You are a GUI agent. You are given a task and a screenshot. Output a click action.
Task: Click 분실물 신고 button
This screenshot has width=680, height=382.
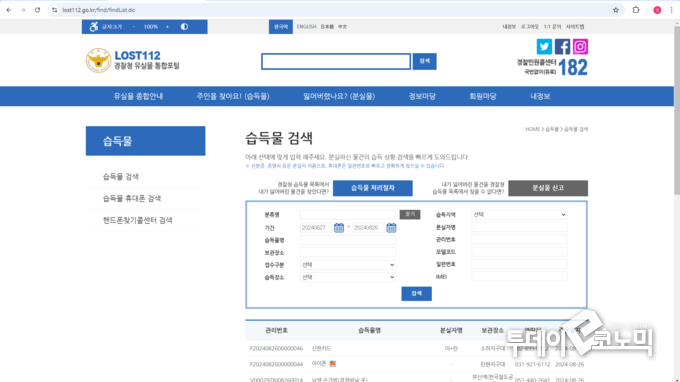tap(548, 188)
